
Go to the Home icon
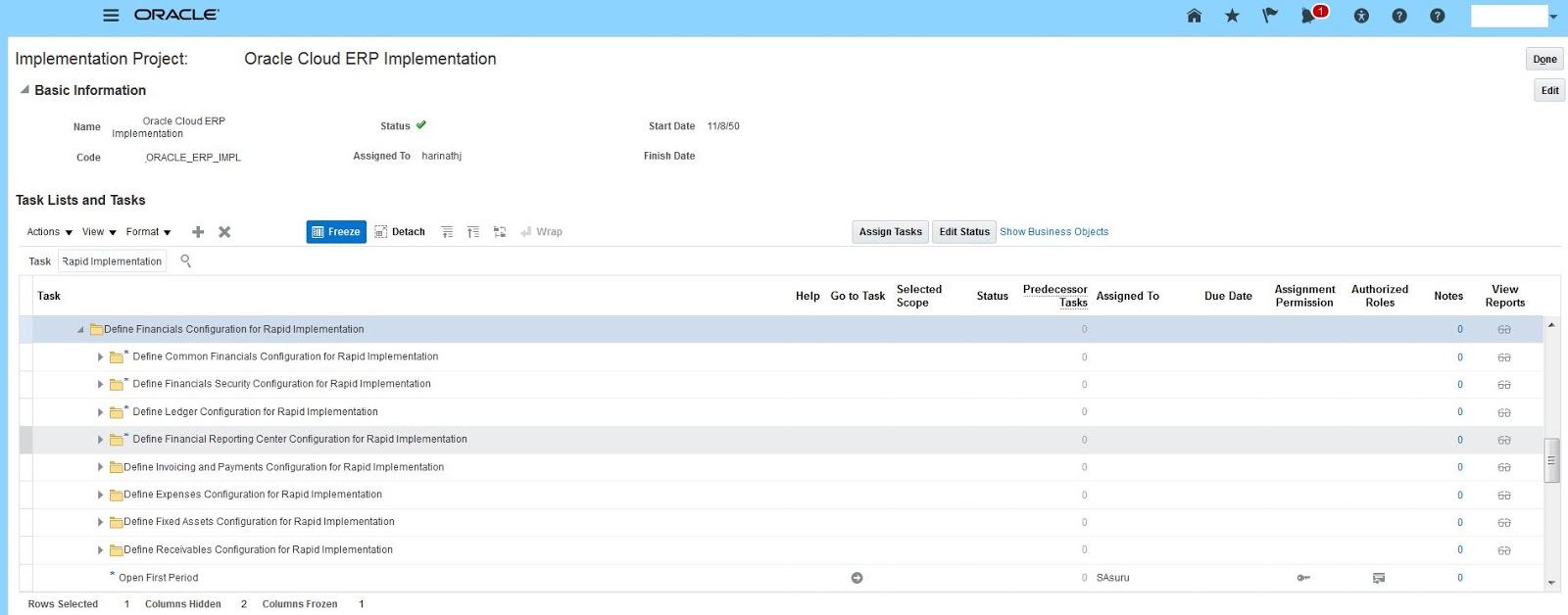(1194, 15)
